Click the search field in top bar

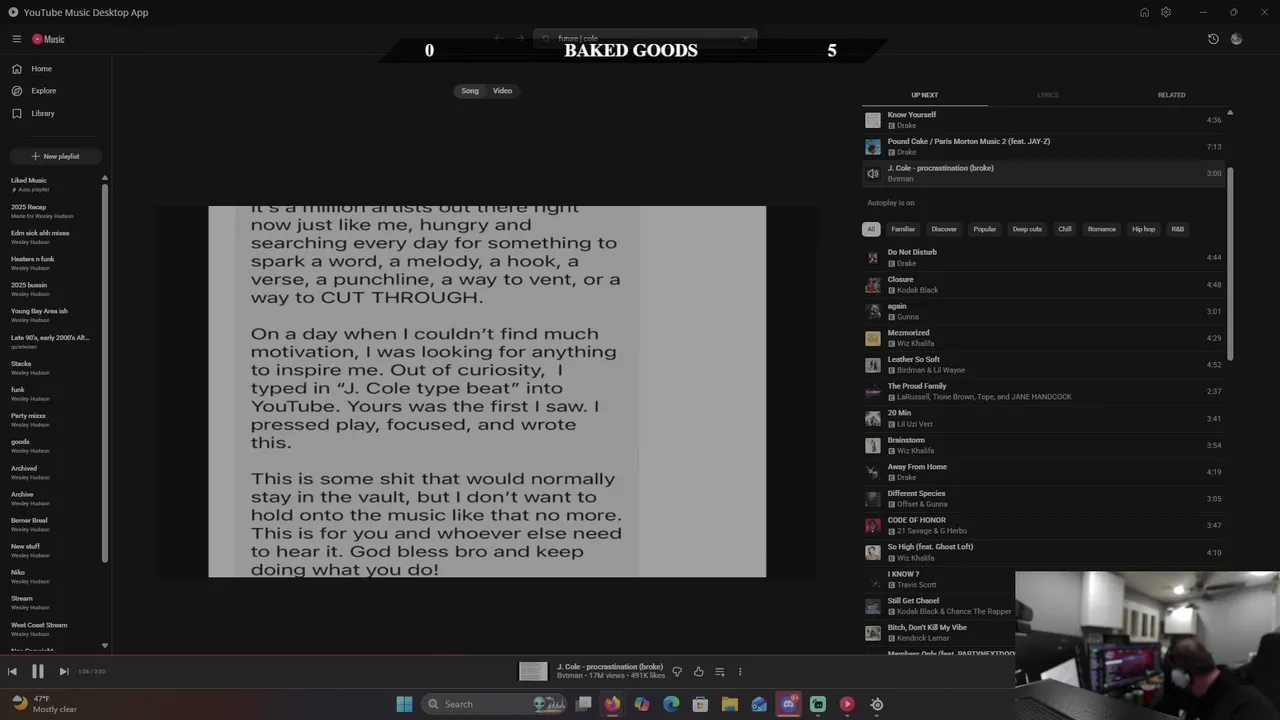click(x=645, y=39)
